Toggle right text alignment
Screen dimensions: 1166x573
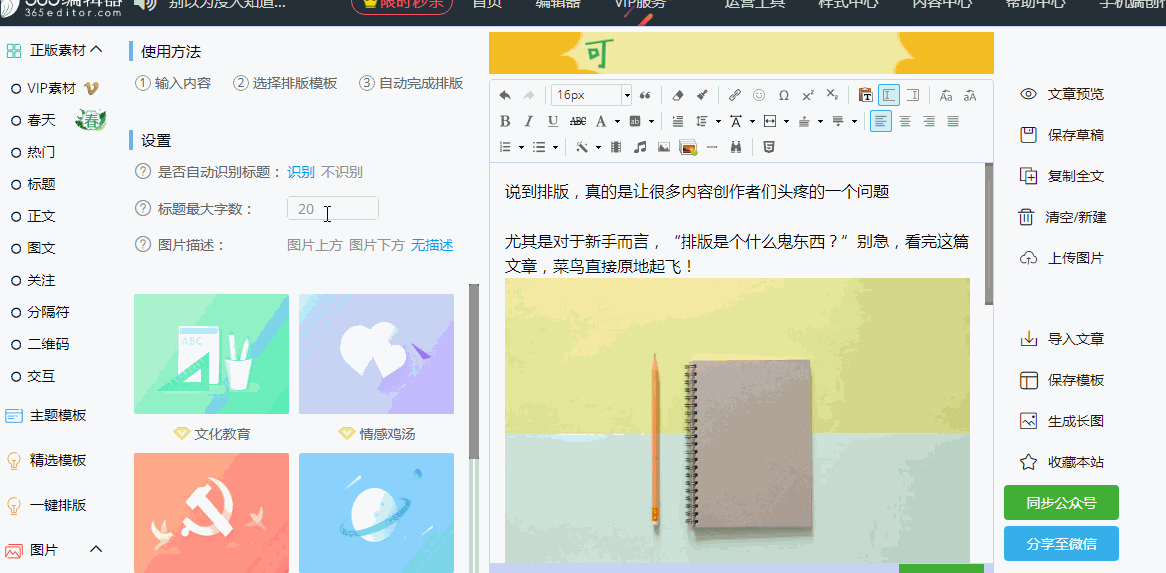click(x=929, y=121)
